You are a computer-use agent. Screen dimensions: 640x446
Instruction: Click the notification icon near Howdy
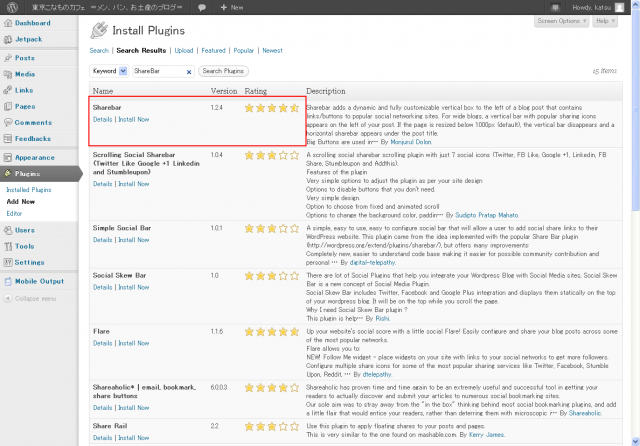tap(555, 7)
